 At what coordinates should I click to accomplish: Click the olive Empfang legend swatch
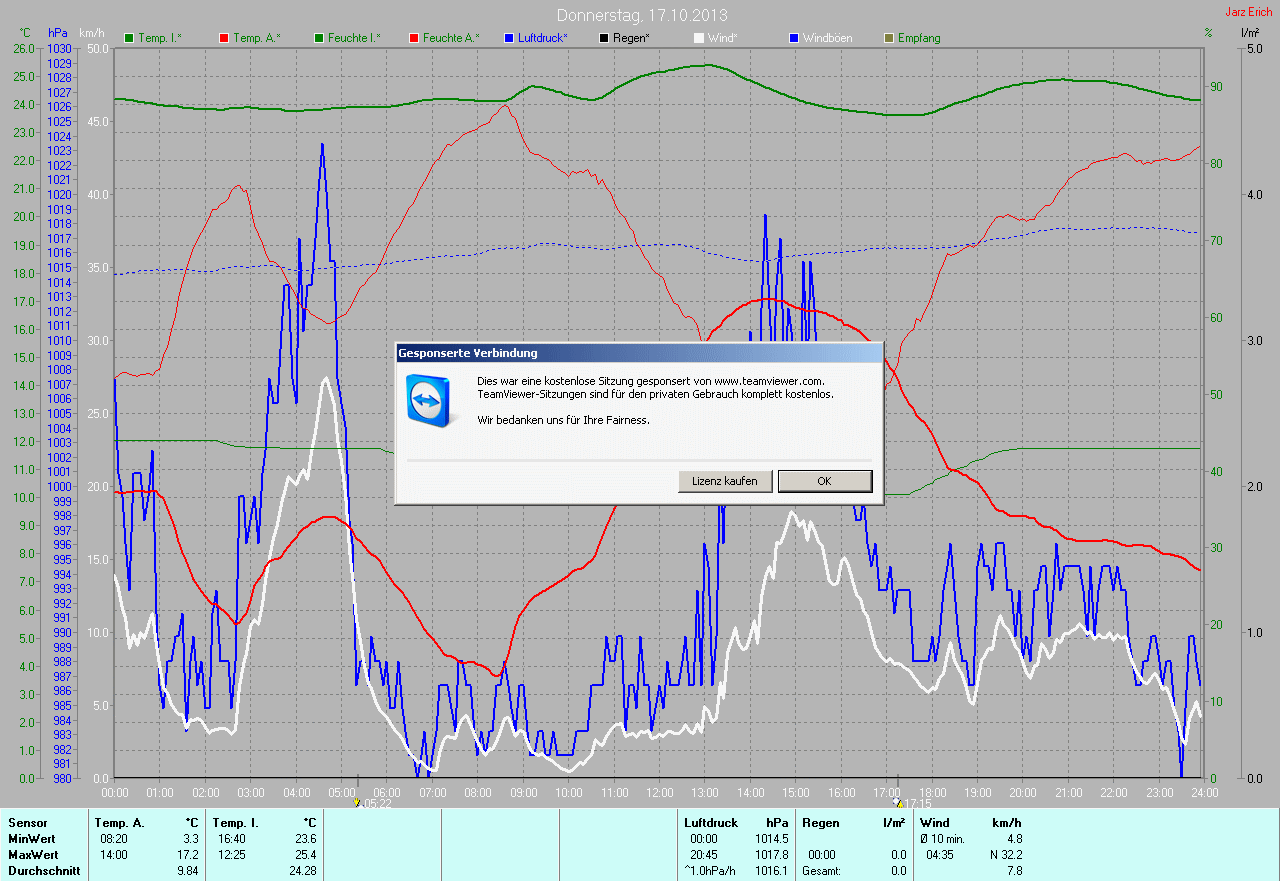(889, 38)
